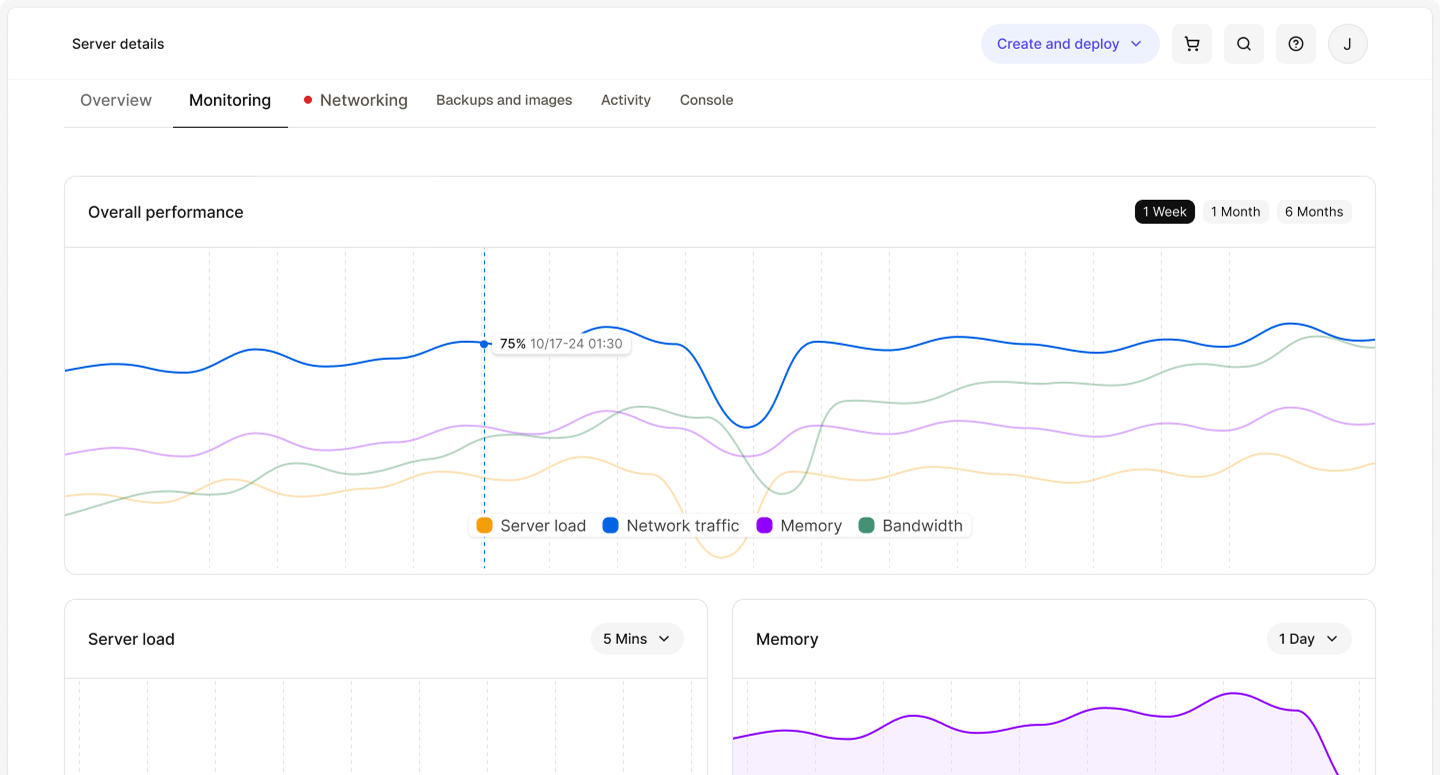
Task: Click the blue Network traffic legend swatch
Action: [610, 526]
